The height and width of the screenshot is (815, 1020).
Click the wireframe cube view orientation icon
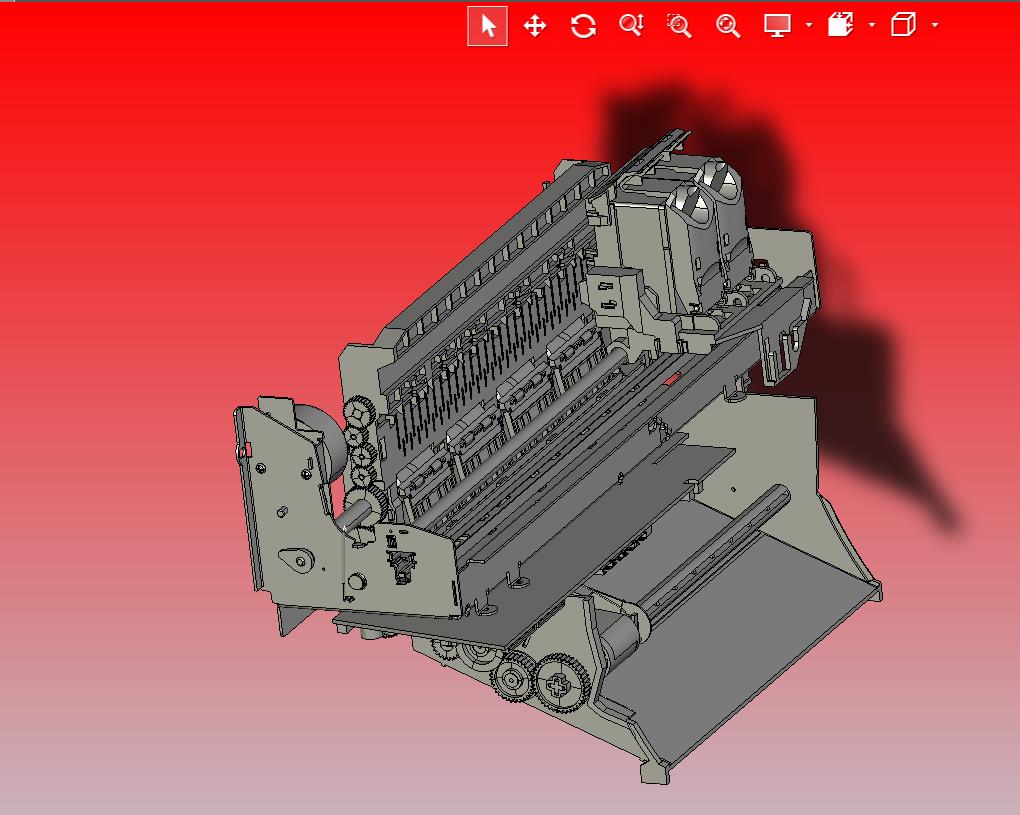coord(903,25)
